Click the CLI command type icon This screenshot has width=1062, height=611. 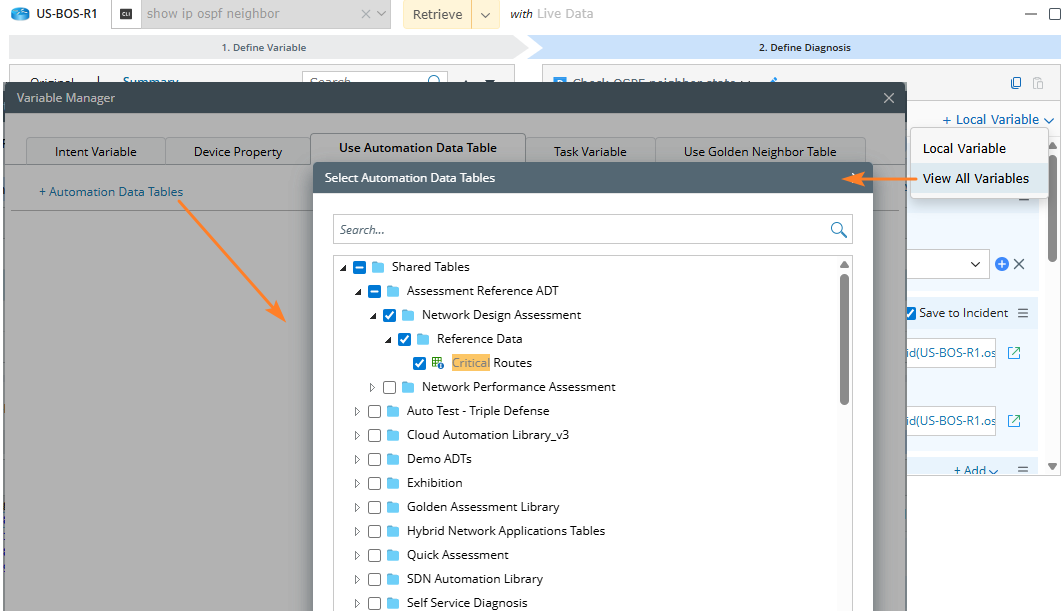tap(126, 14)
